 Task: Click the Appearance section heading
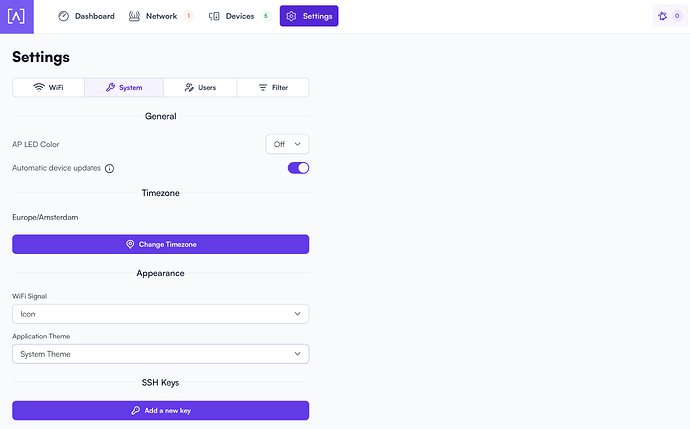pyautogui.click(x=161, y=273)
